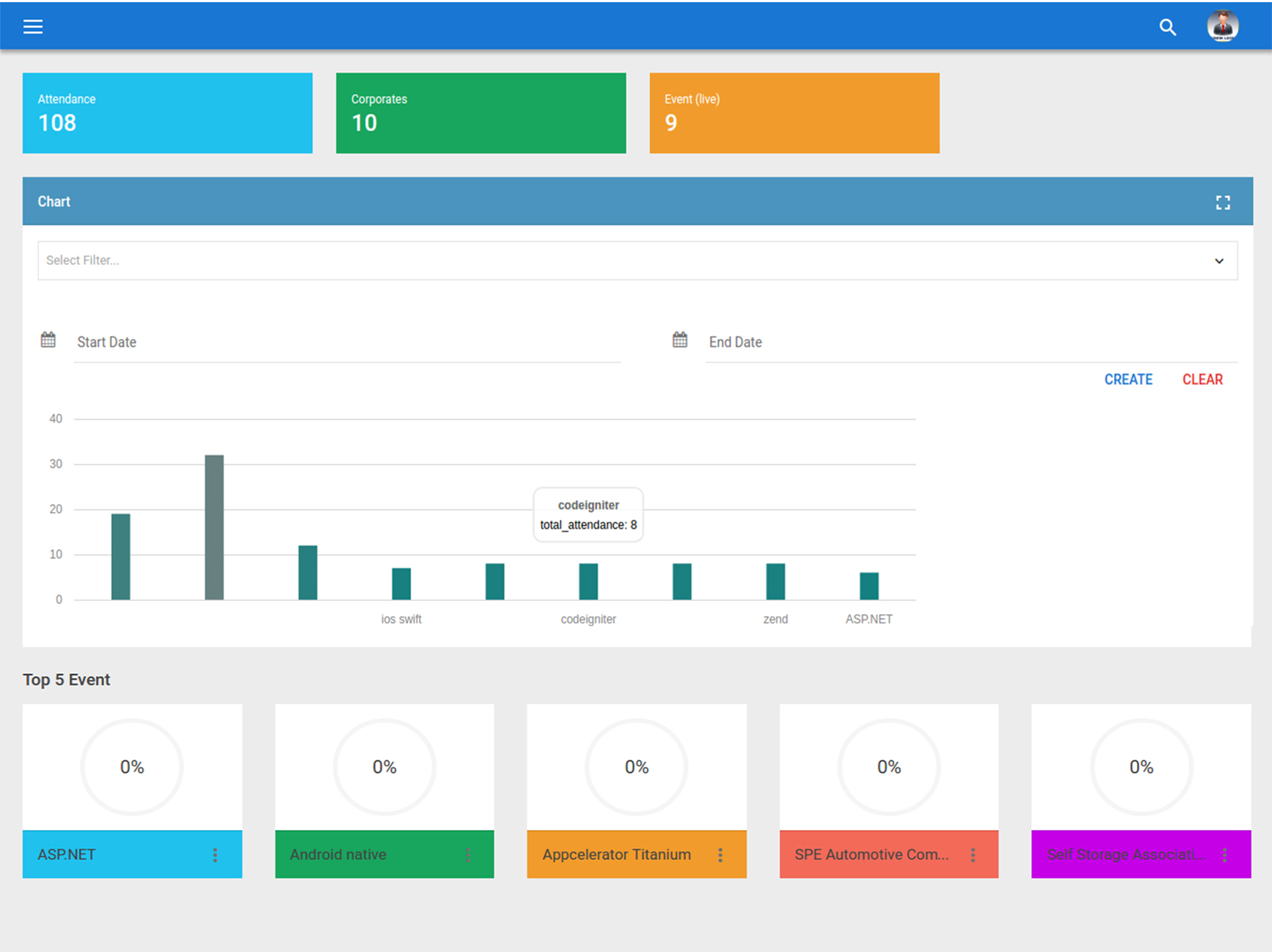Open Appcelerator Titanium card options menu
Image resolution: width=1272 pixels, height=952 pixels.
pos(720,855)
